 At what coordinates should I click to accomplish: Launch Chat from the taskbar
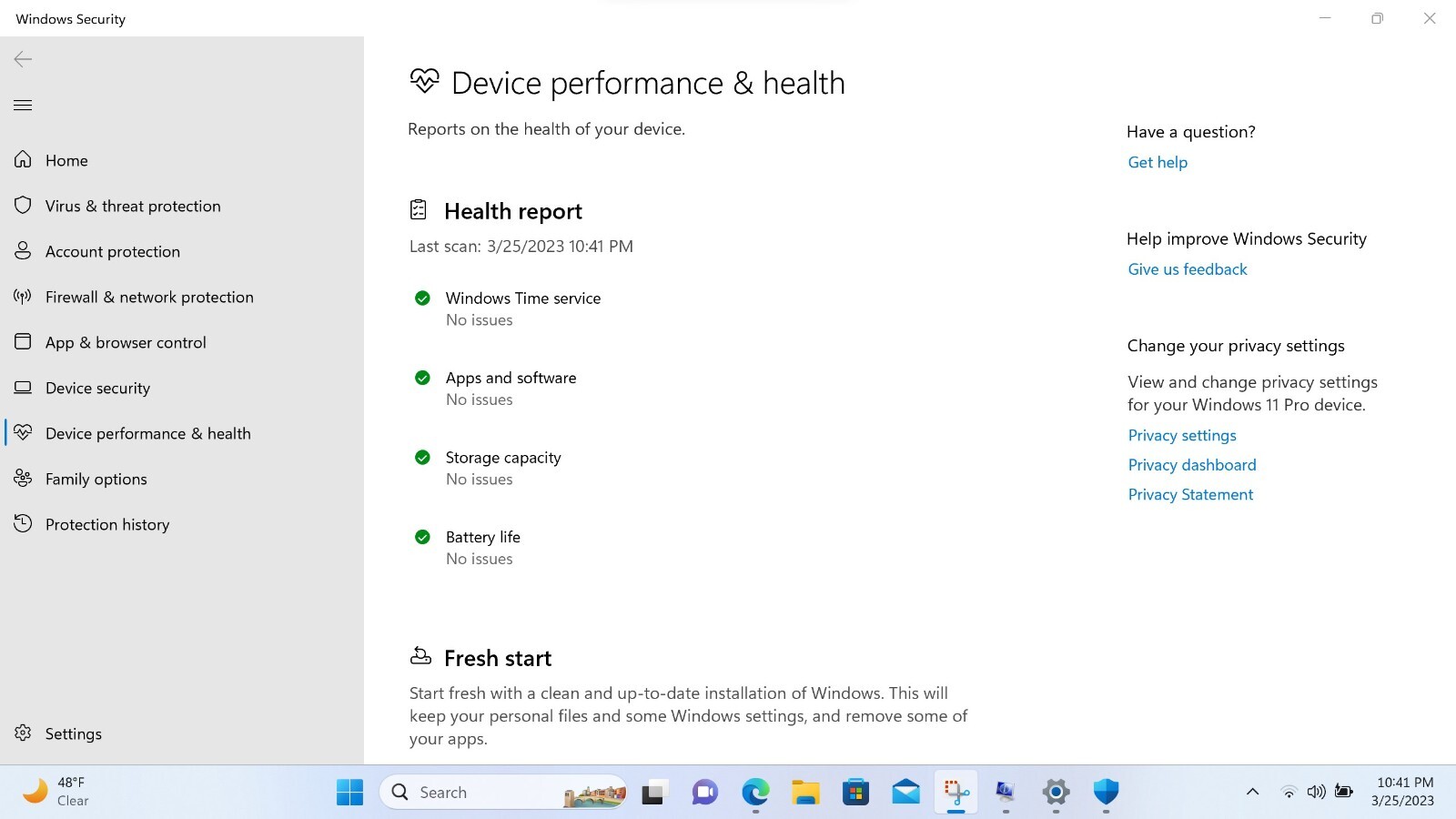704,793
